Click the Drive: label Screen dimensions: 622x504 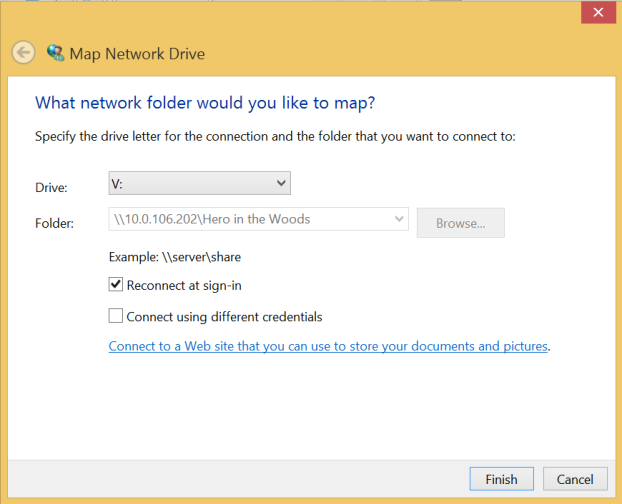click(x=51, y=187)
